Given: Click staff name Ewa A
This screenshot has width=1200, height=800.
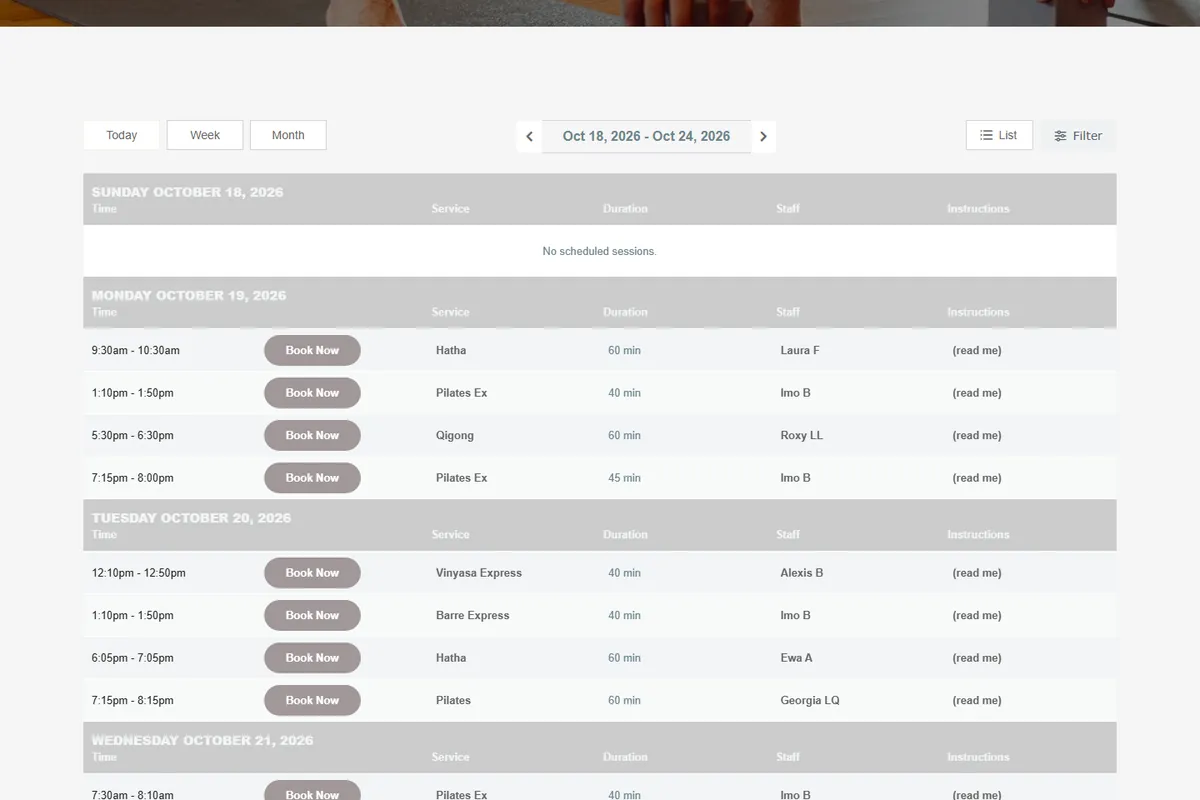Looking at the screenshot, I should (x=796, y=658).
